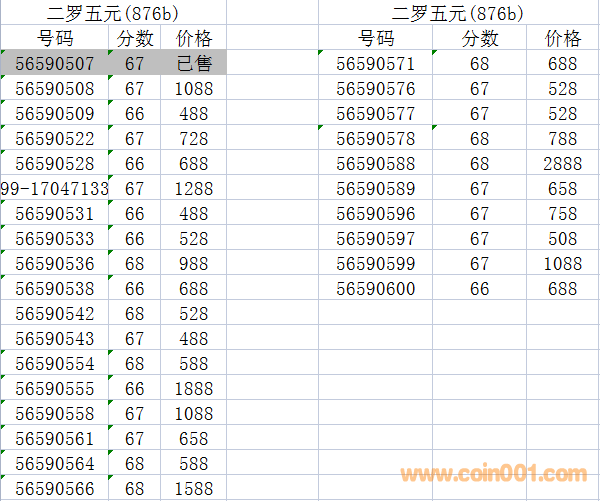Select the right table title 二罗五元(876b)
600x501 pixels.
[x=457, y=13]
